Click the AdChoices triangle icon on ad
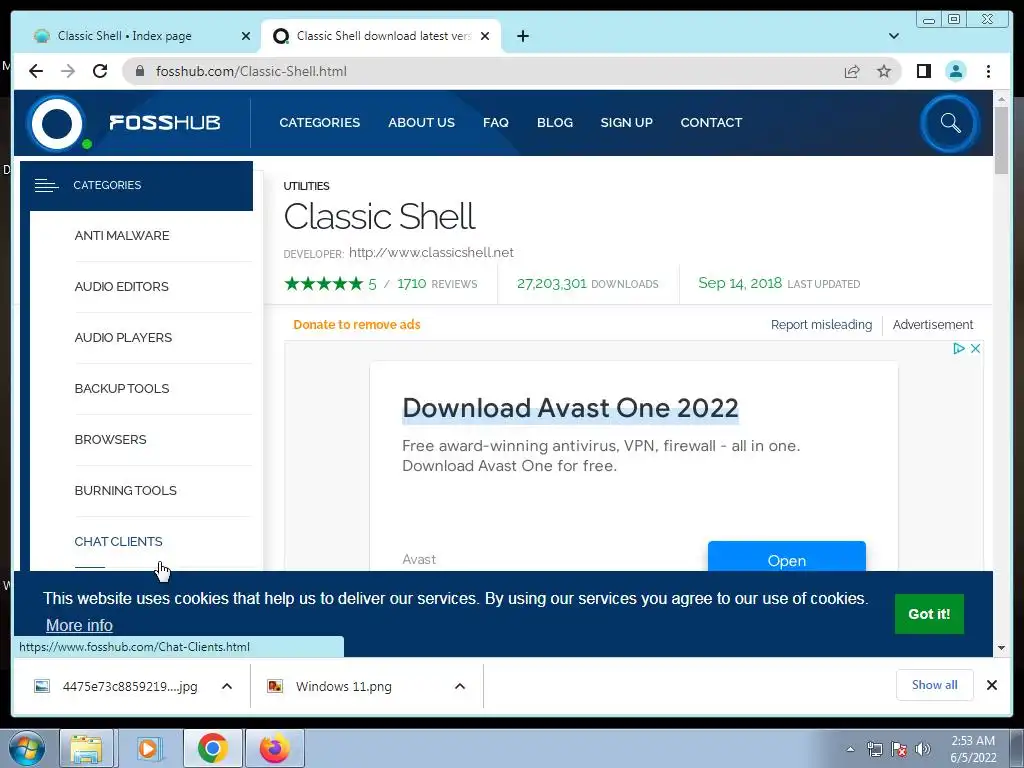1024x768 pixels. 959,349
